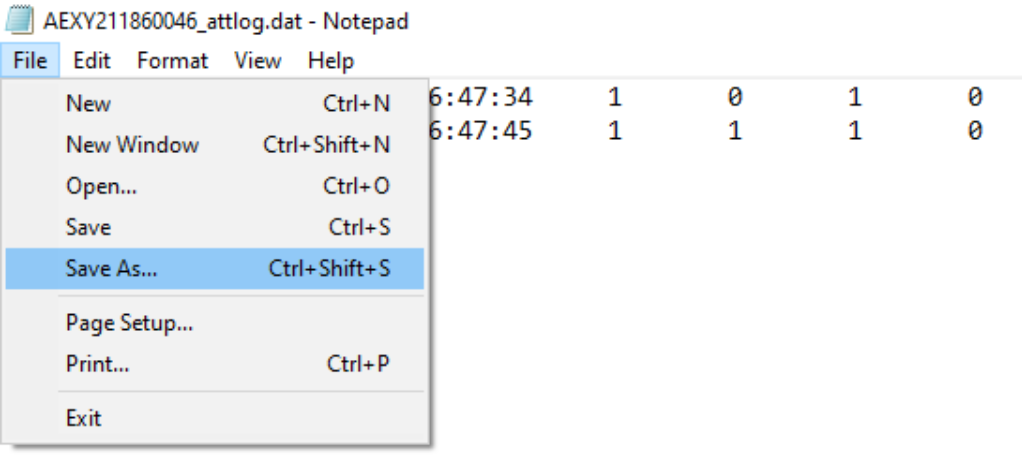Image resolution: width=1022 pixels, height=468 pixels.
Task: Open the Format menu
Action: [172, 61]
